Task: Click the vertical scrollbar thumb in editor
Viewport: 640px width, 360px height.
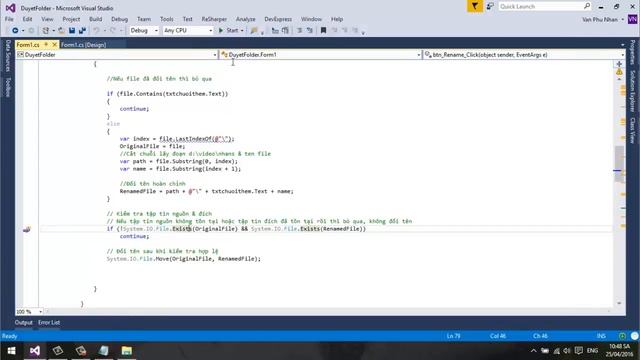Action: click(x=619, y=163)
